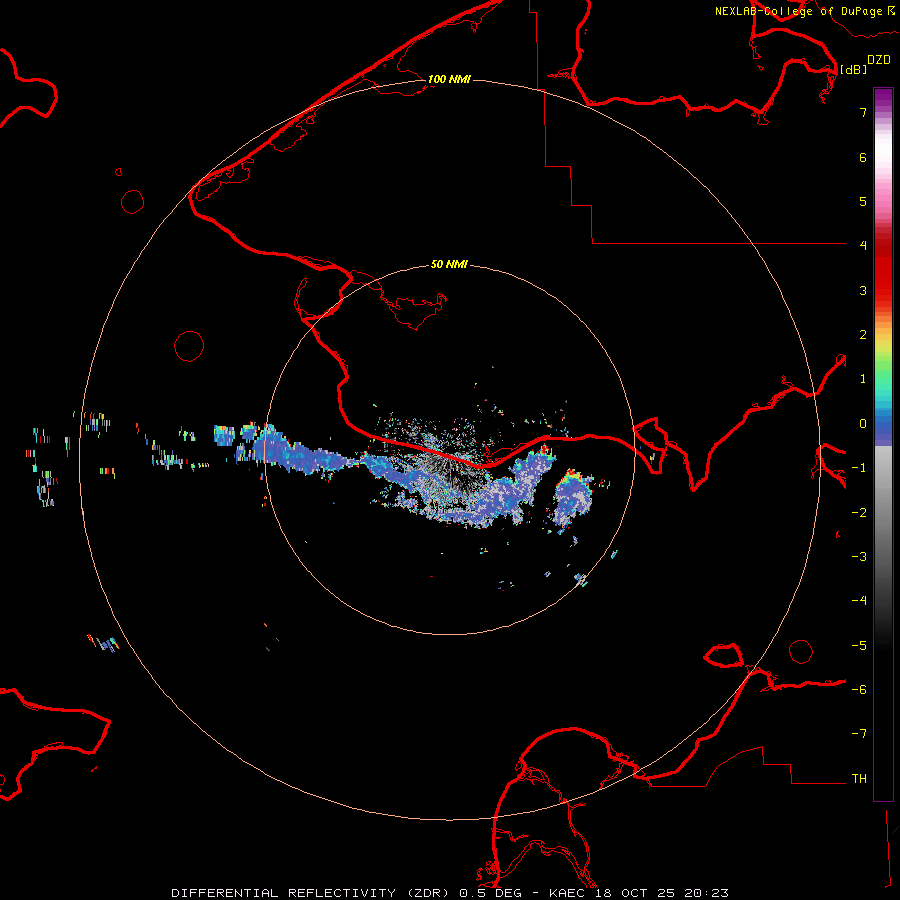The height and width of the screenshot is (900, 900).
Task: Click the "7" tick label on color scale
Action: [x=863, y=112]
